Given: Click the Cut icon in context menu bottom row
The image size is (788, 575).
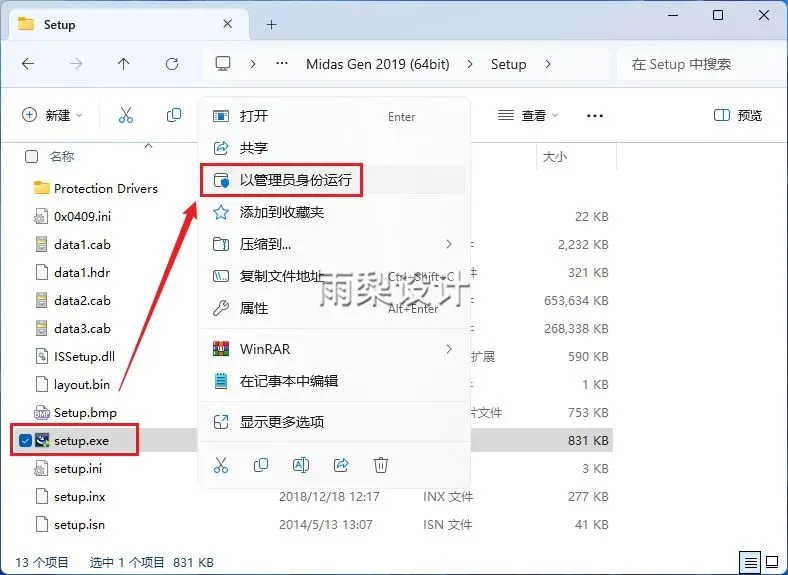Looking at the screenshot, I should [x=221, y=465].
